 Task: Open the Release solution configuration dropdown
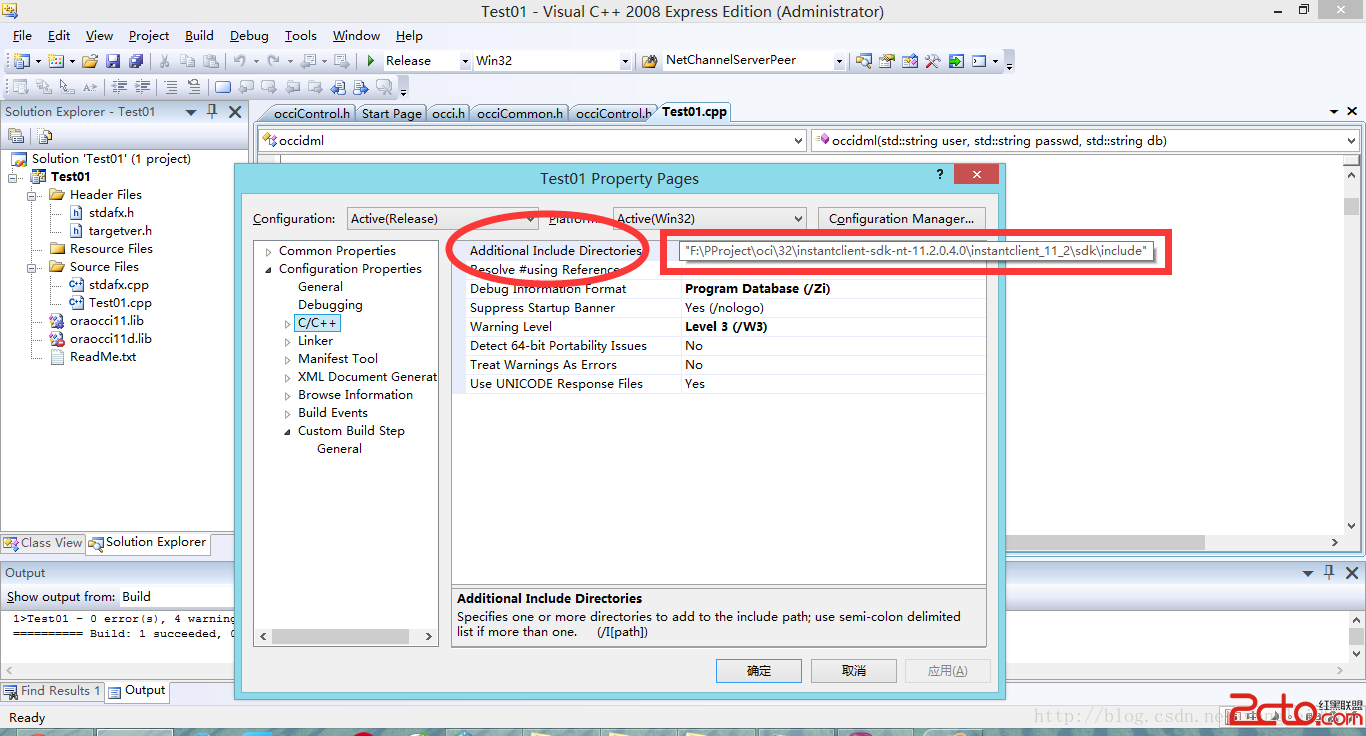465,61
